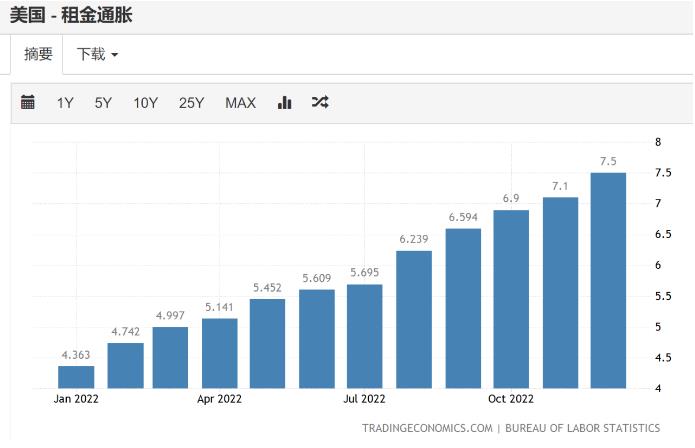Select the 5Y time range

click(103, 103)
